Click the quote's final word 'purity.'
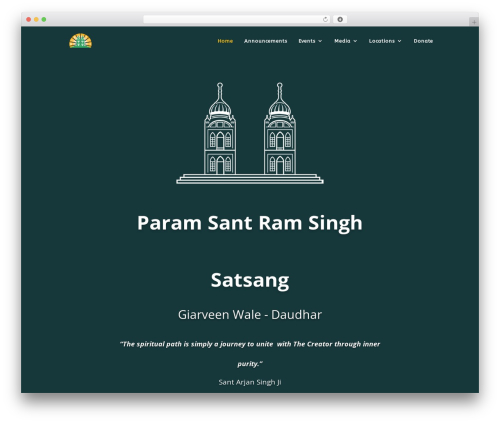The image size is (500, 423). (250, 364)
